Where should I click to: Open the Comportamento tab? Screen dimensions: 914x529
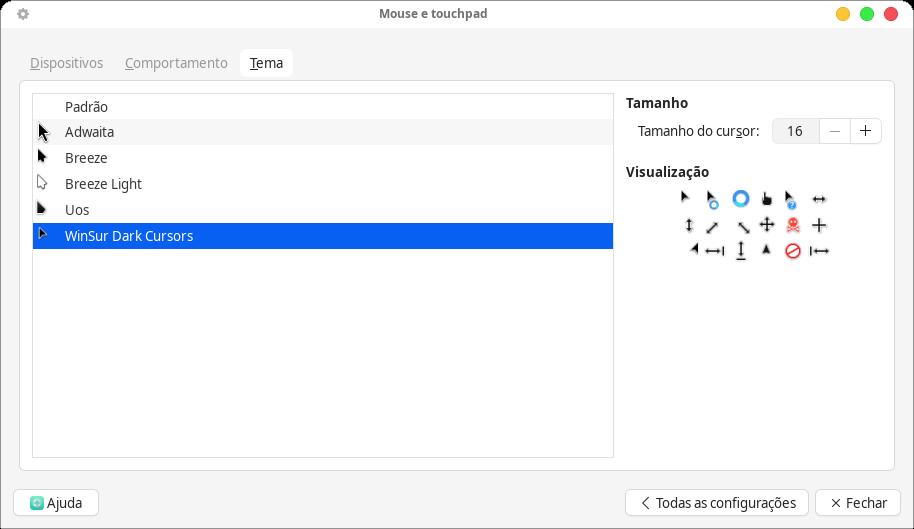click(176, 63)
